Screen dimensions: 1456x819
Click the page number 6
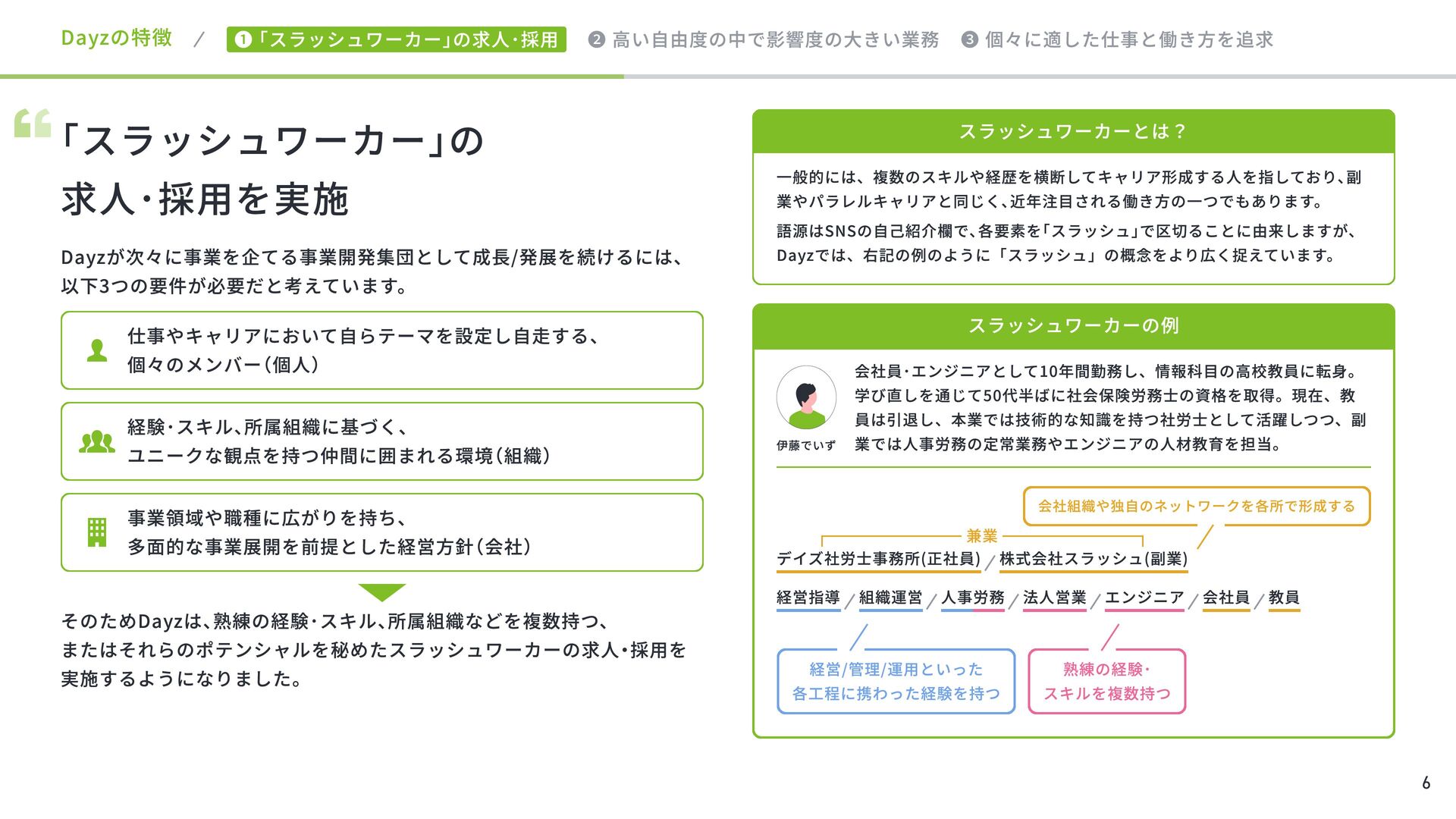(x=1426, y=783)
